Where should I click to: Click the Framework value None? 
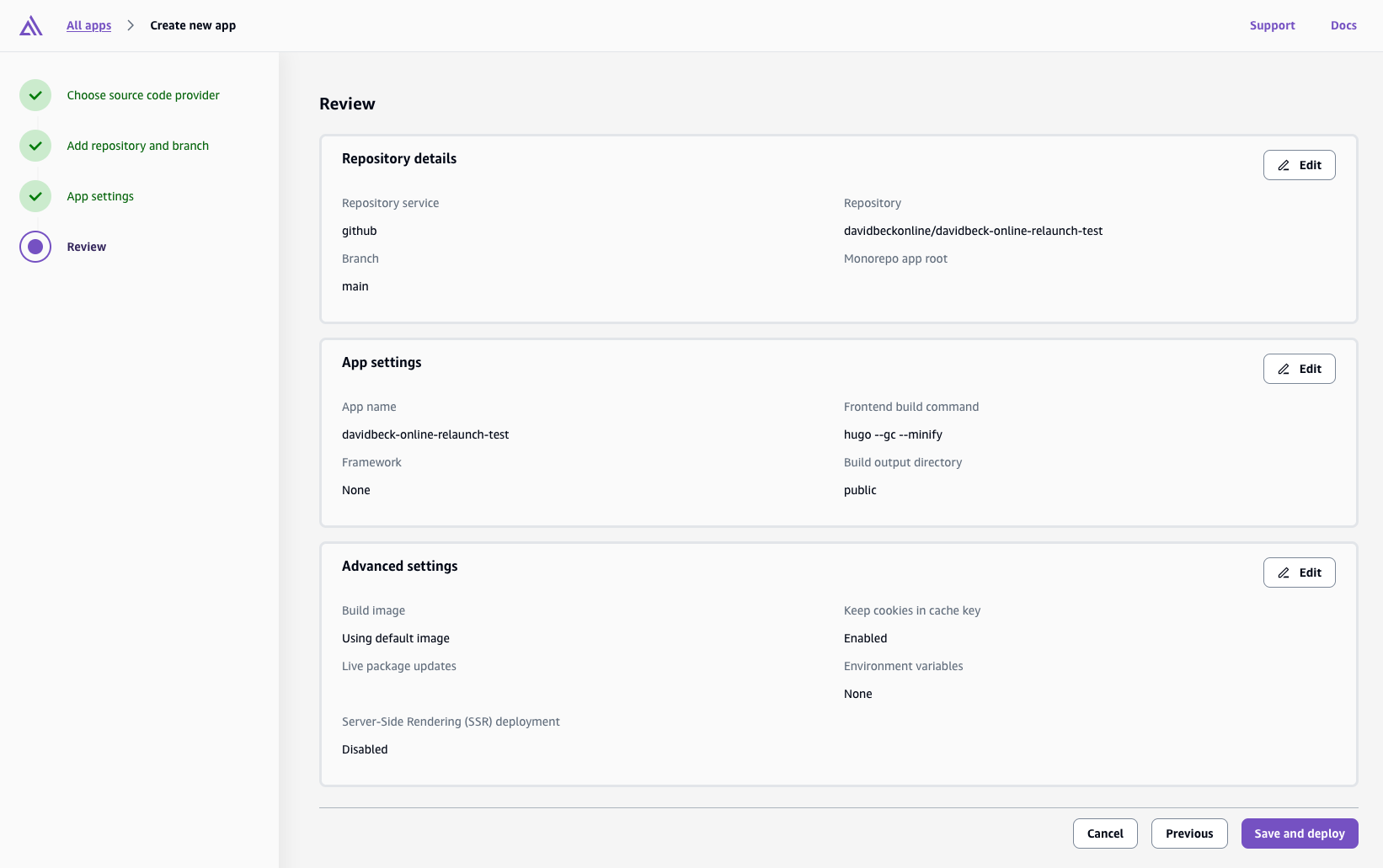pos(356,490)
